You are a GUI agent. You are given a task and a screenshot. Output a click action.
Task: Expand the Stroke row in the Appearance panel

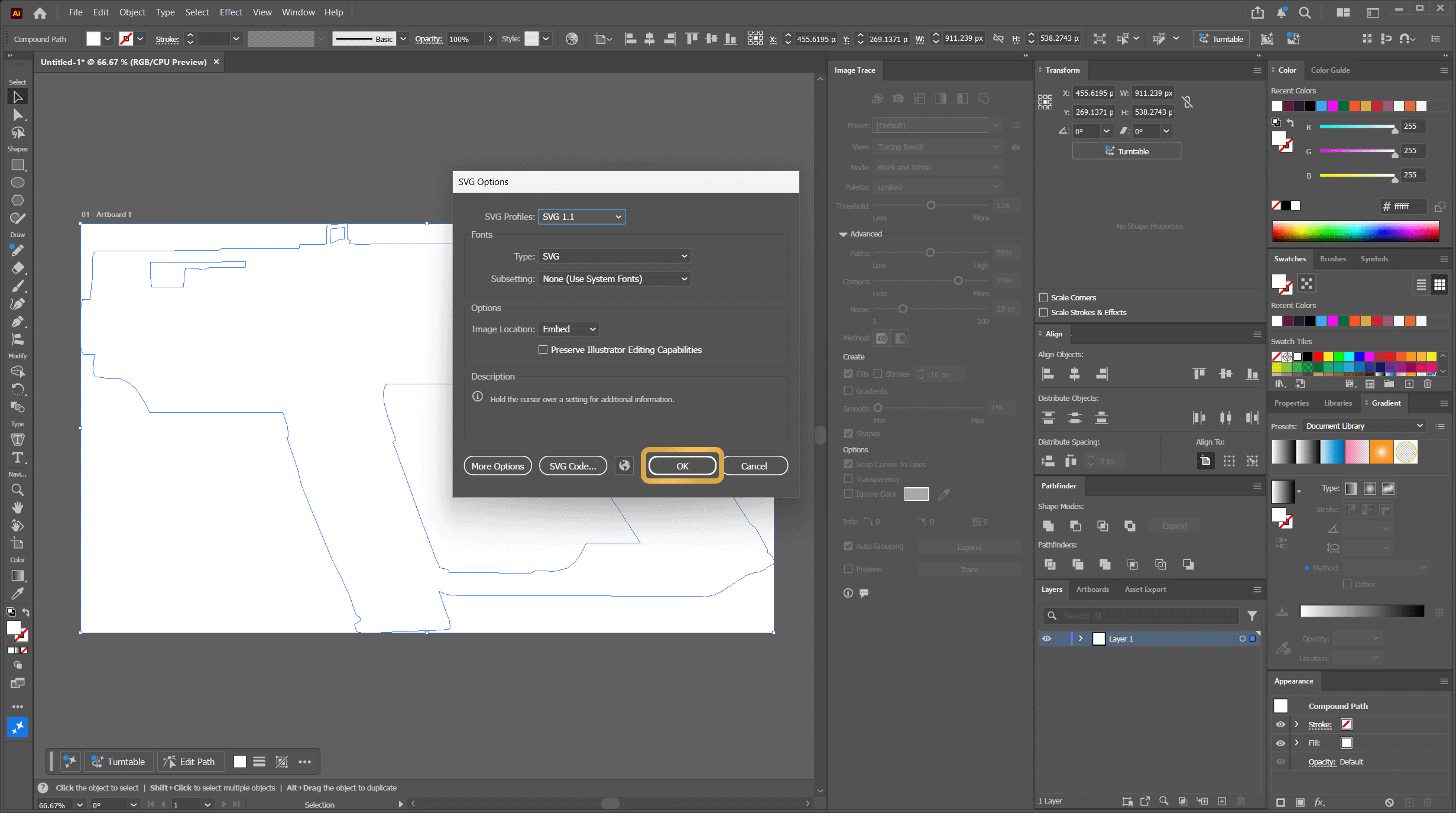[x=1296, y=724]
